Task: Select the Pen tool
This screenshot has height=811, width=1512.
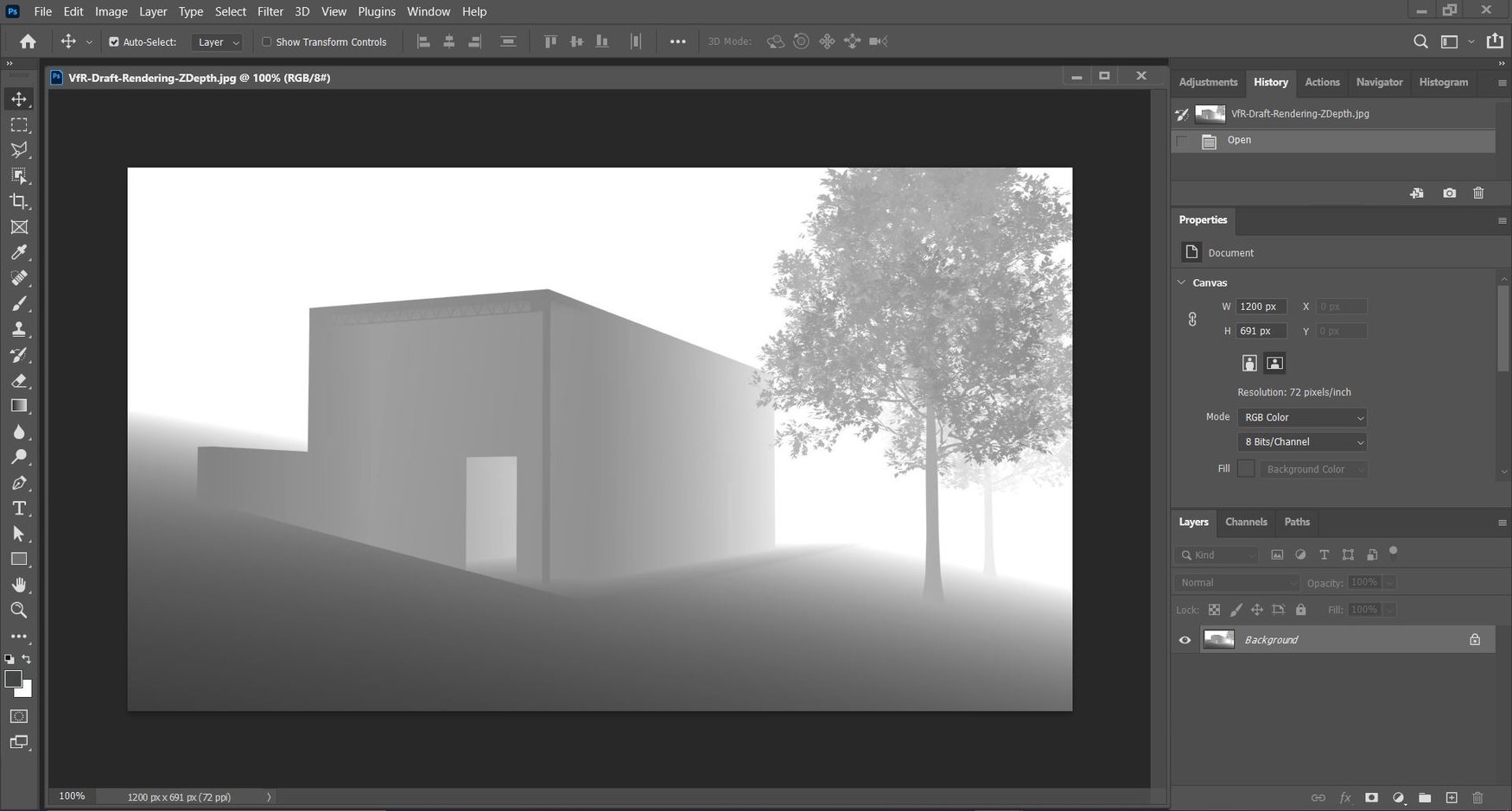Action: pos(18,482)
